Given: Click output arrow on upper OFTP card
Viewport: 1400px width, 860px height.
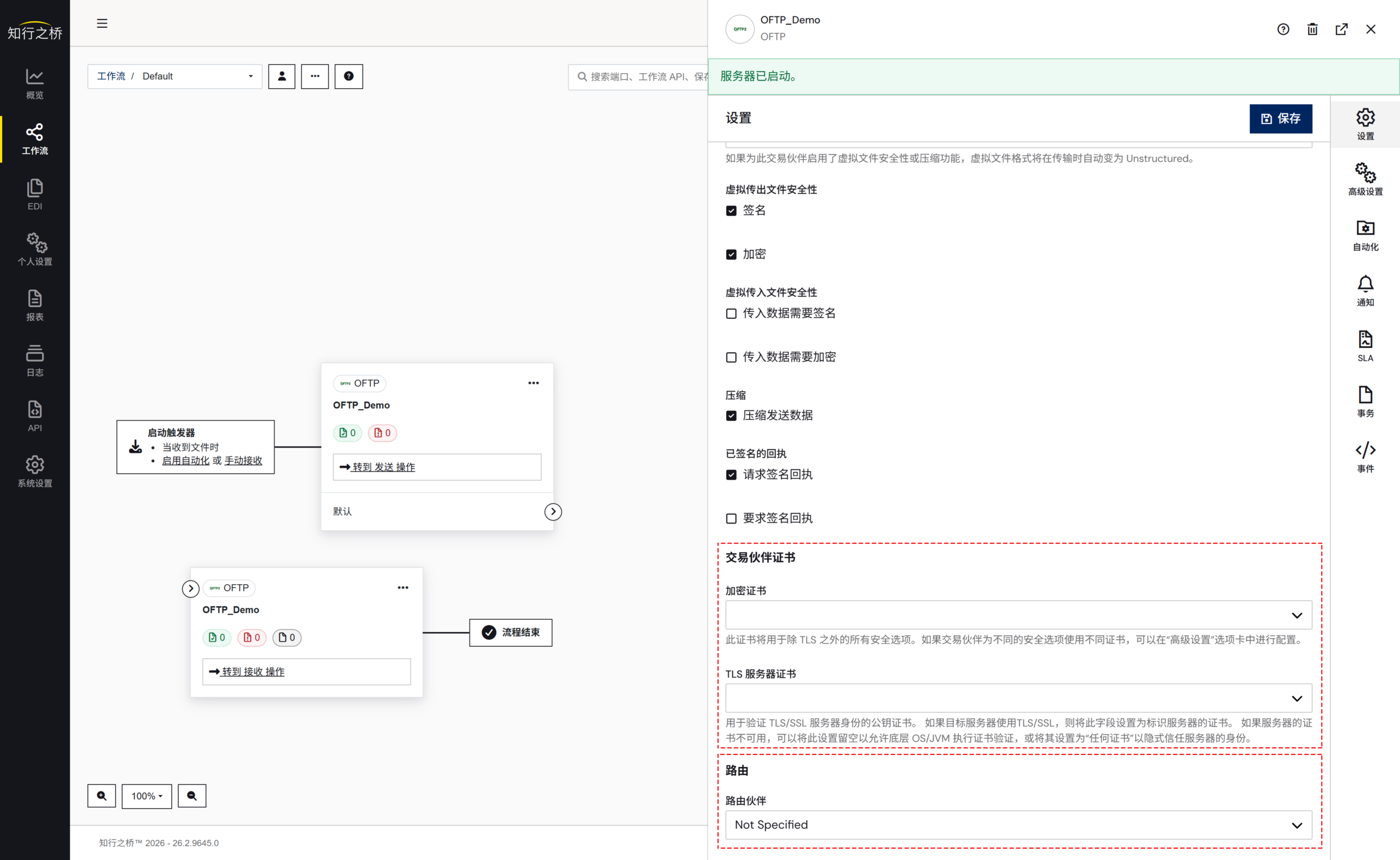Looking at the screenshot, I should click(553, 512).
